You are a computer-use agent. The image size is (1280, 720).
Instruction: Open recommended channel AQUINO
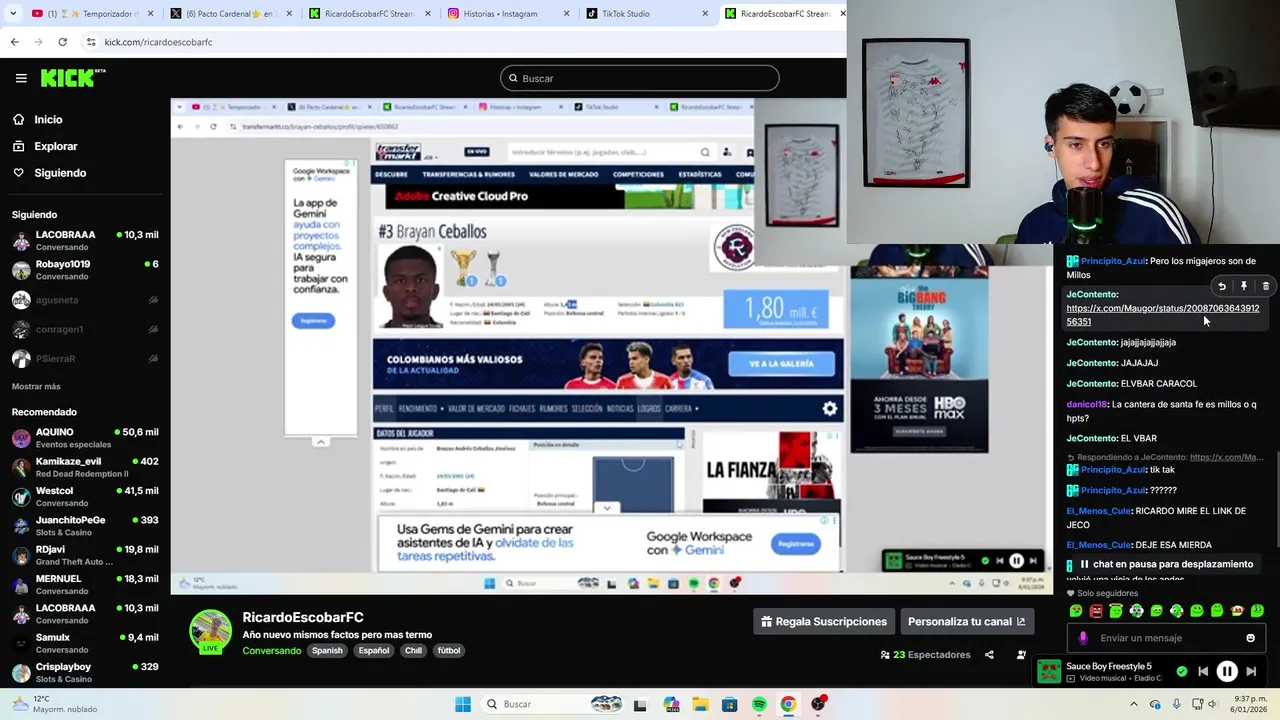85,438
